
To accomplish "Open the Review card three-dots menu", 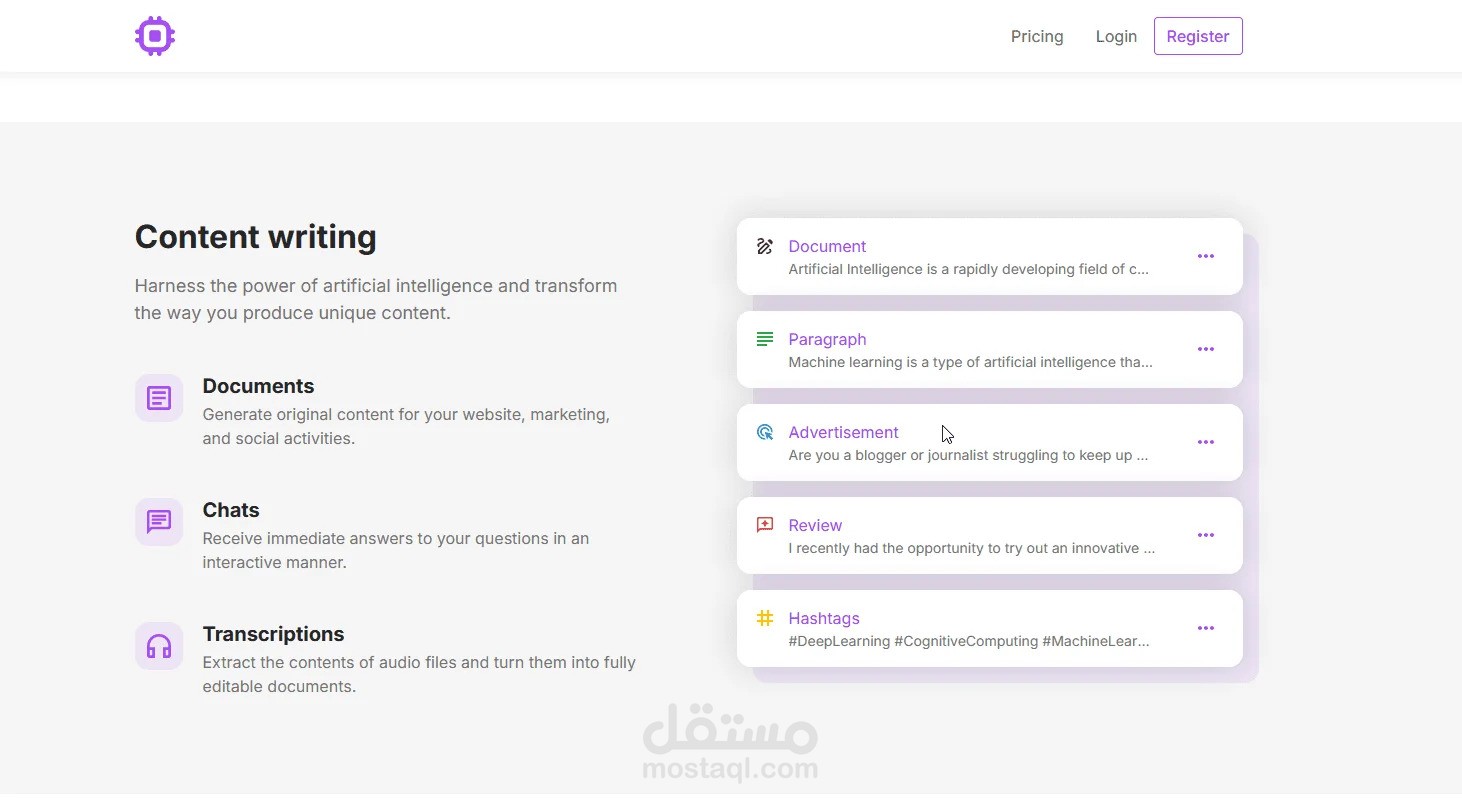I will click(x=1206, y=535).
